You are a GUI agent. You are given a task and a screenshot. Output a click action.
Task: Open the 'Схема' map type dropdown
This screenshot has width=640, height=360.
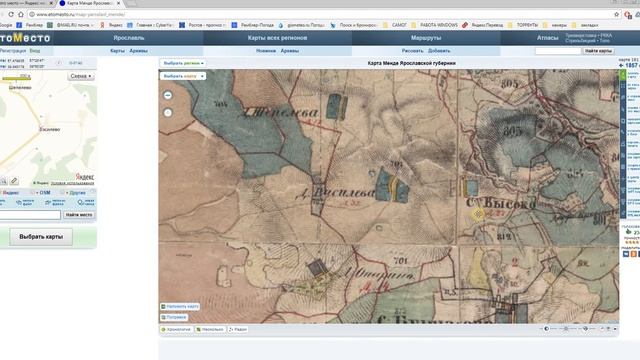point(81,76)
